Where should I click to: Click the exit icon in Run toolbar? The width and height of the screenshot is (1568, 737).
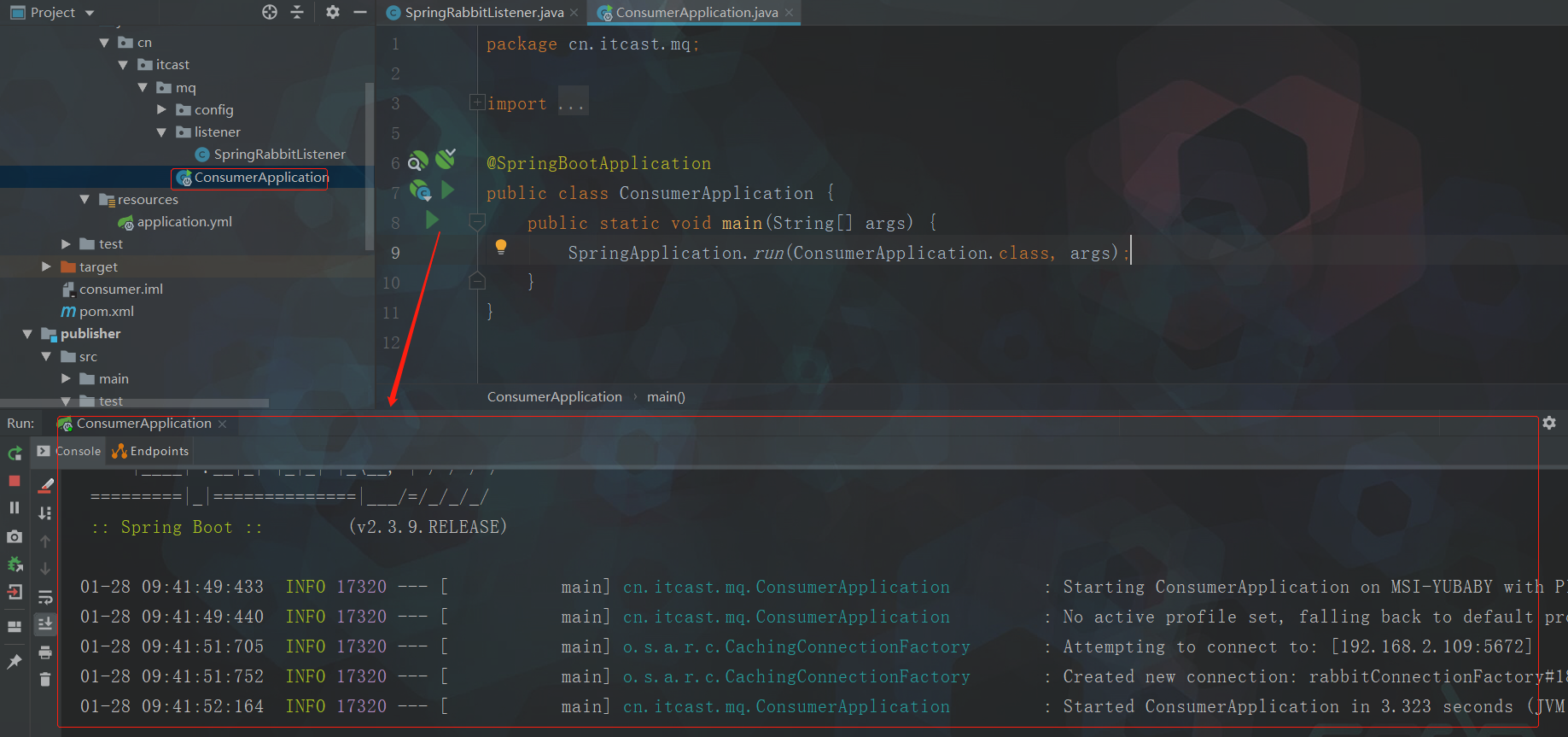click(15, 592)
